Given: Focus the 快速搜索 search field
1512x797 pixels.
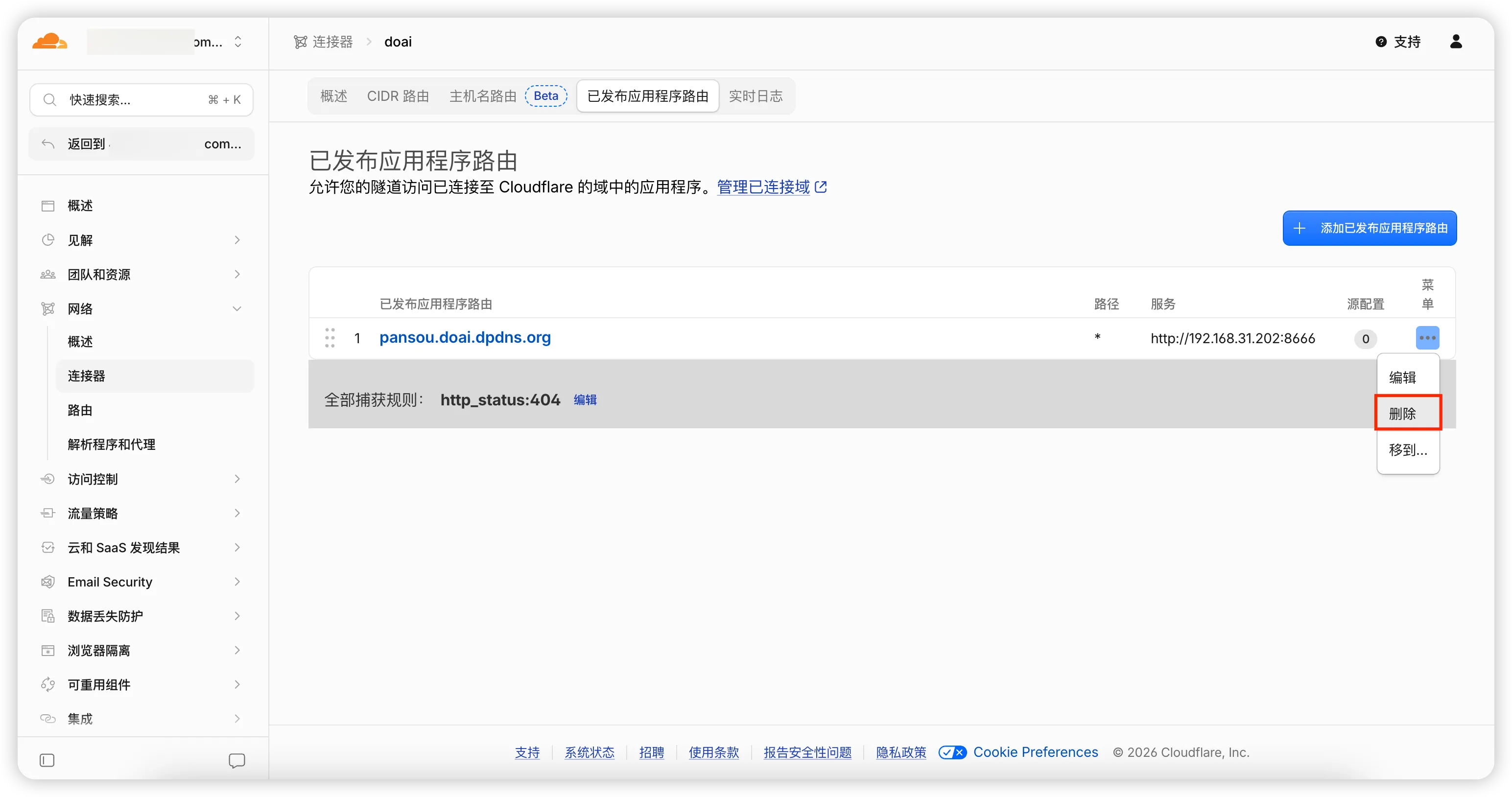Looking at the screenshot, I should click(142, 100).
